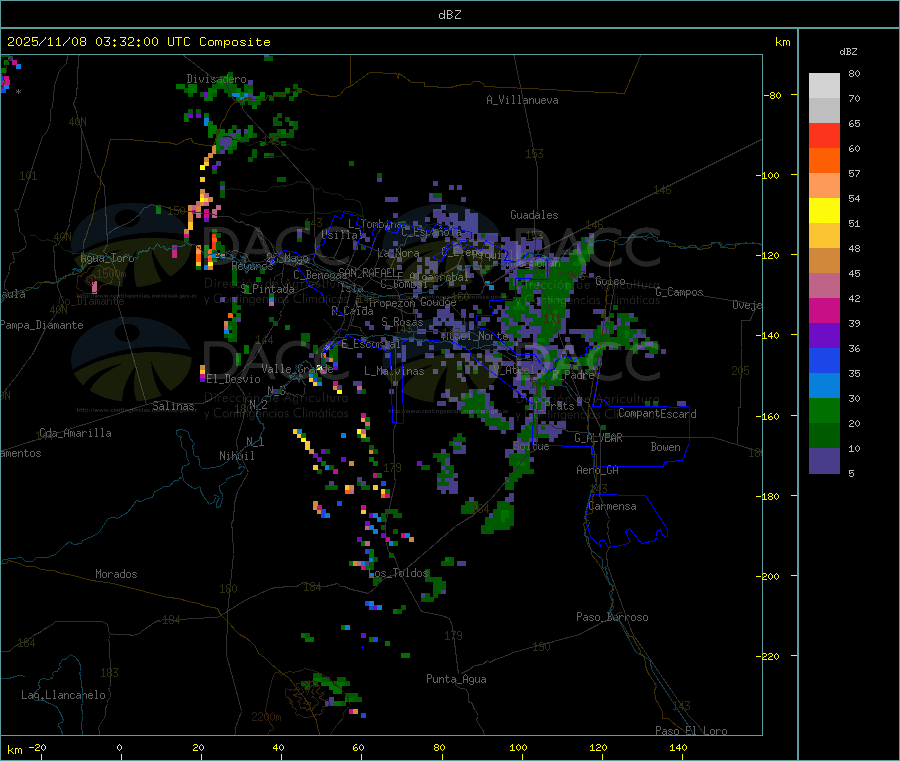Image resolution: width=900 pixels, height=761 pixels.
Task: Click the G_Campos map label
Action: coord(679,292)
